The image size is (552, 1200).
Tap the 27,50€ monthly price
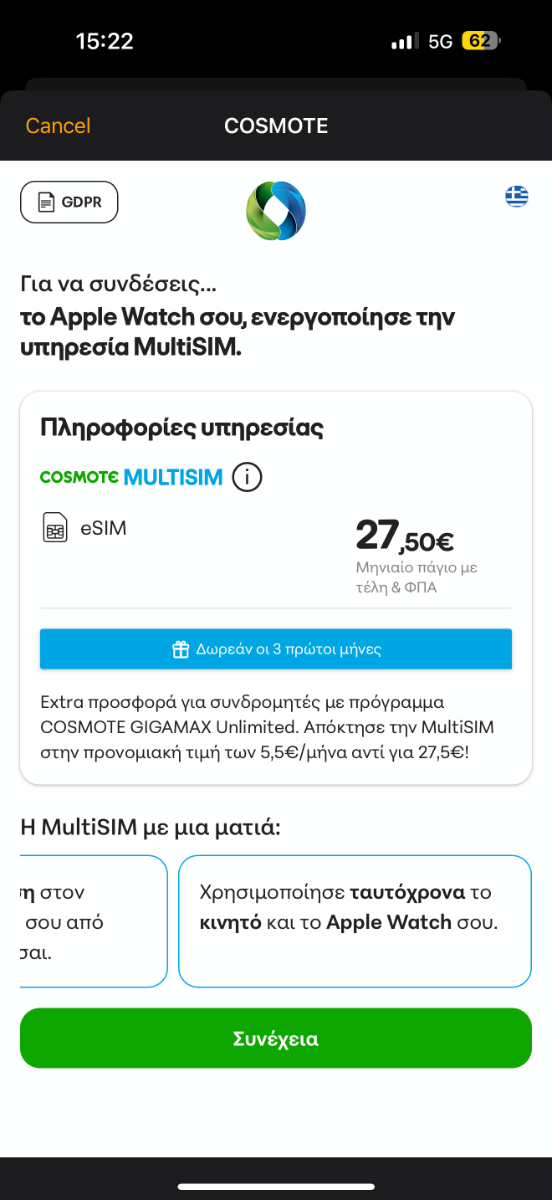coord(405,536)
